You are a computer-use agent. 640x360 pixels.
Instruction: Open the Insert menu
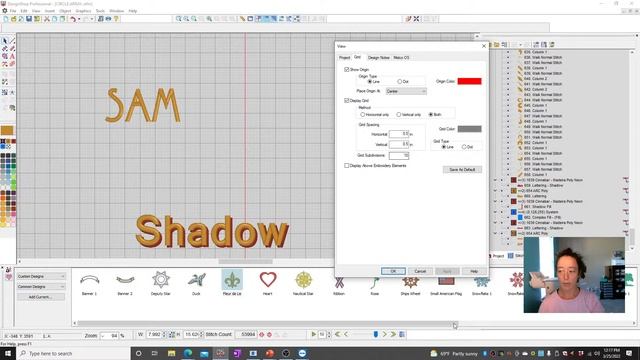pyautogui.click(x=49, y=11)
